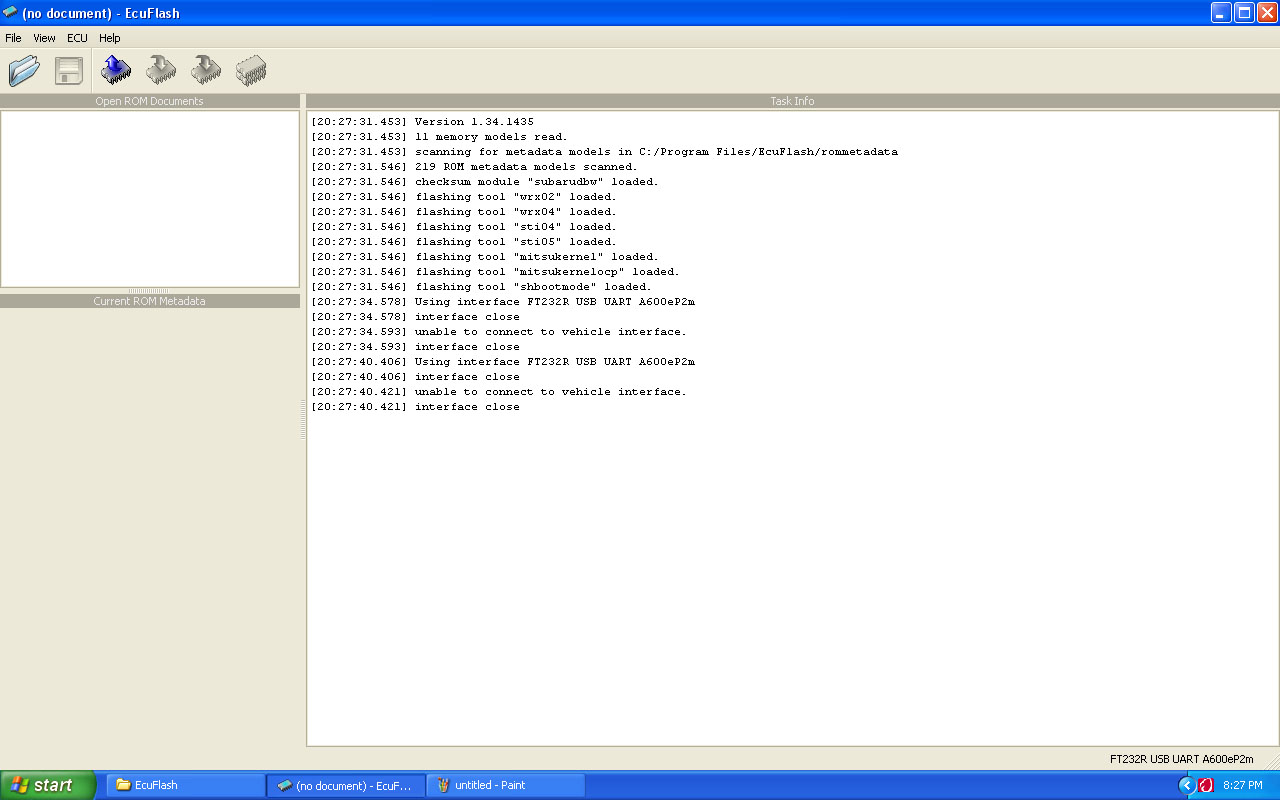The height and width of the screenshot is (800, 1280).
Task: Click the Compare to ECU chip icon
Action: point(251,70)
